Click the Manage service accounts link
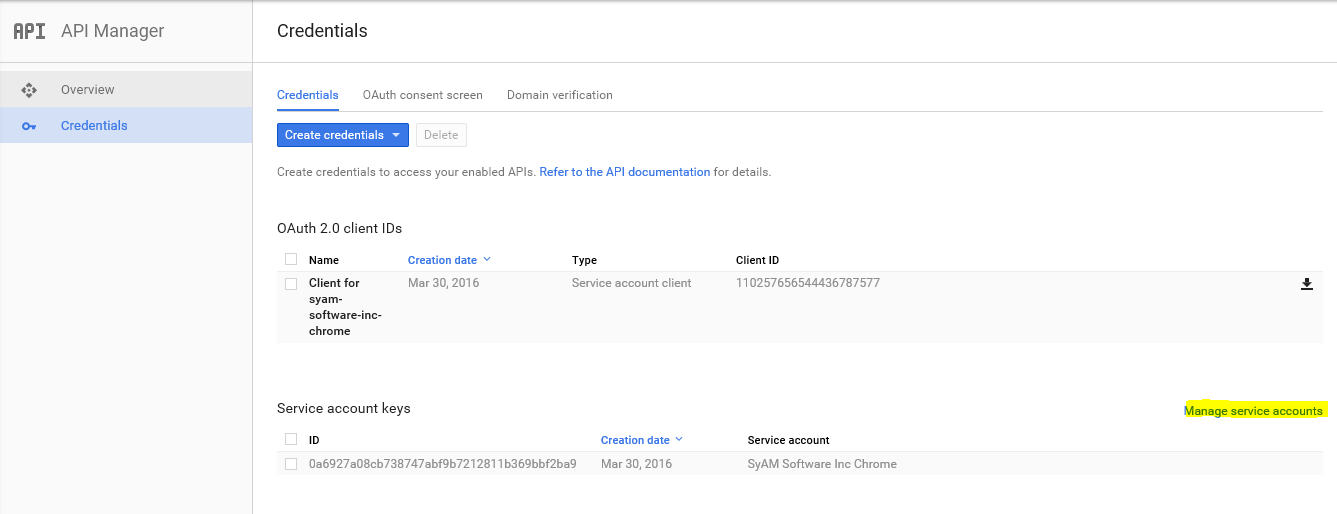 tap(1253, 411)
